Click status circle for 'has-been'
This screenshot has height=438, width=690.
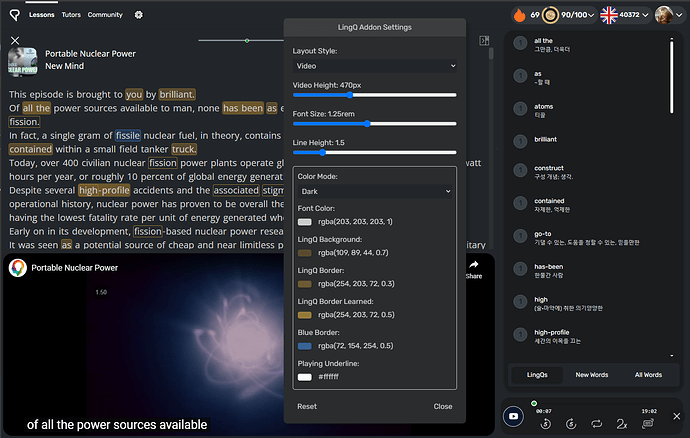[x=520, y=269]
